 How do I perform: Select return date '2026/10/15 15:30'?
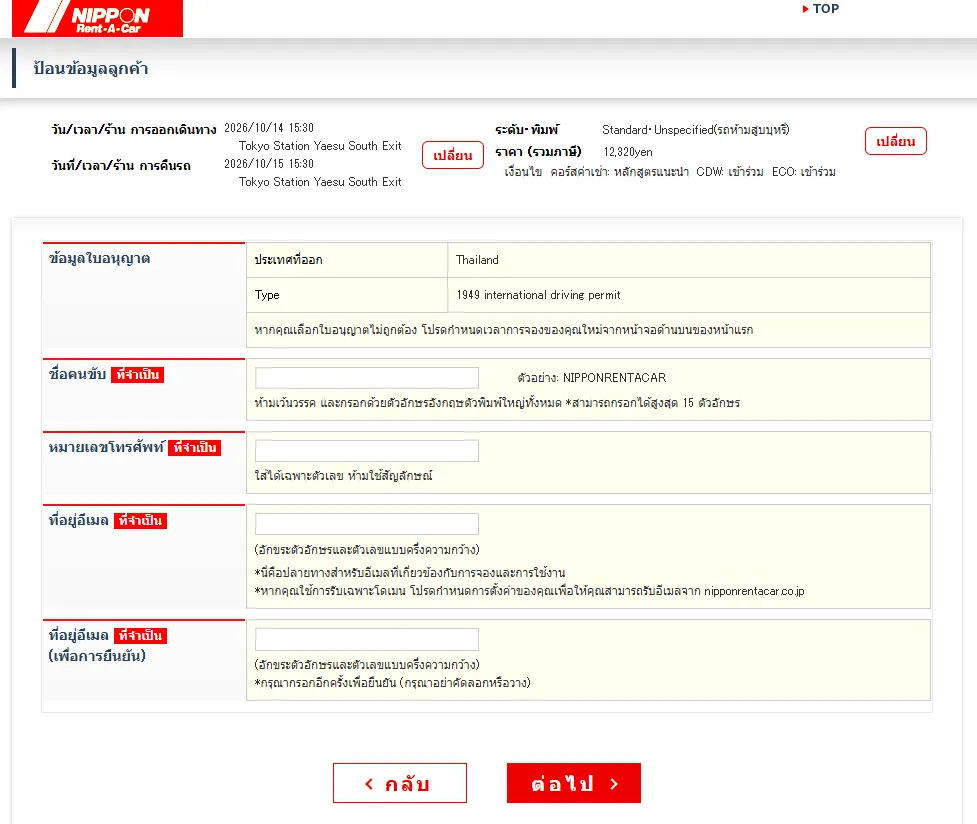269,164
